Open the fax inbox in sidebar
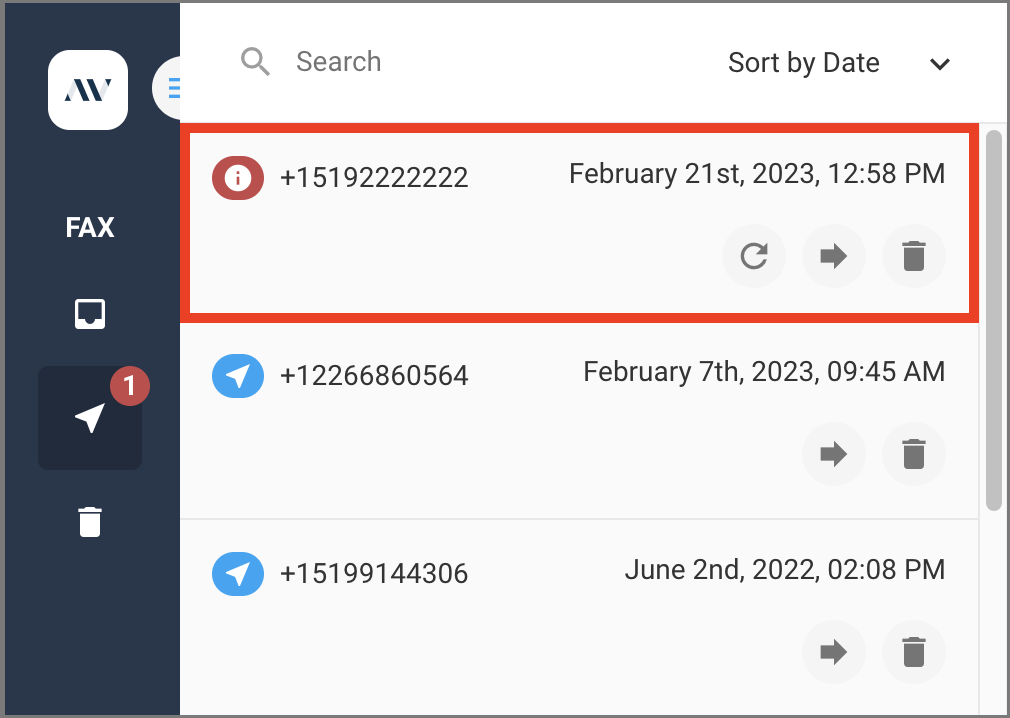Image resolution: width=1010 pixels, height=718 pixels. (x=90, y=314)
